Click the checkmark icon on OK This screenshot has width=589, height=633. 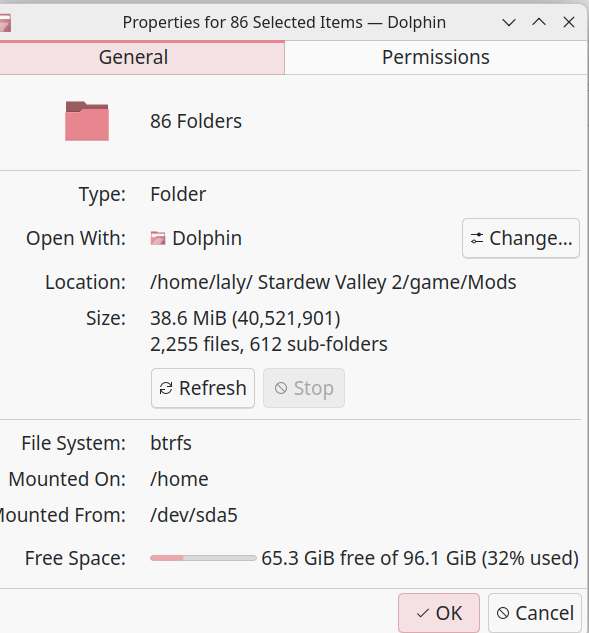click(x=423, y=614)
